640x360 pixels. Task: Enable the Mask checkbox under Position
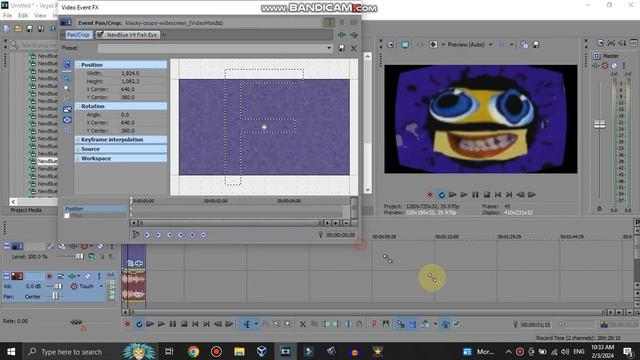67,216
